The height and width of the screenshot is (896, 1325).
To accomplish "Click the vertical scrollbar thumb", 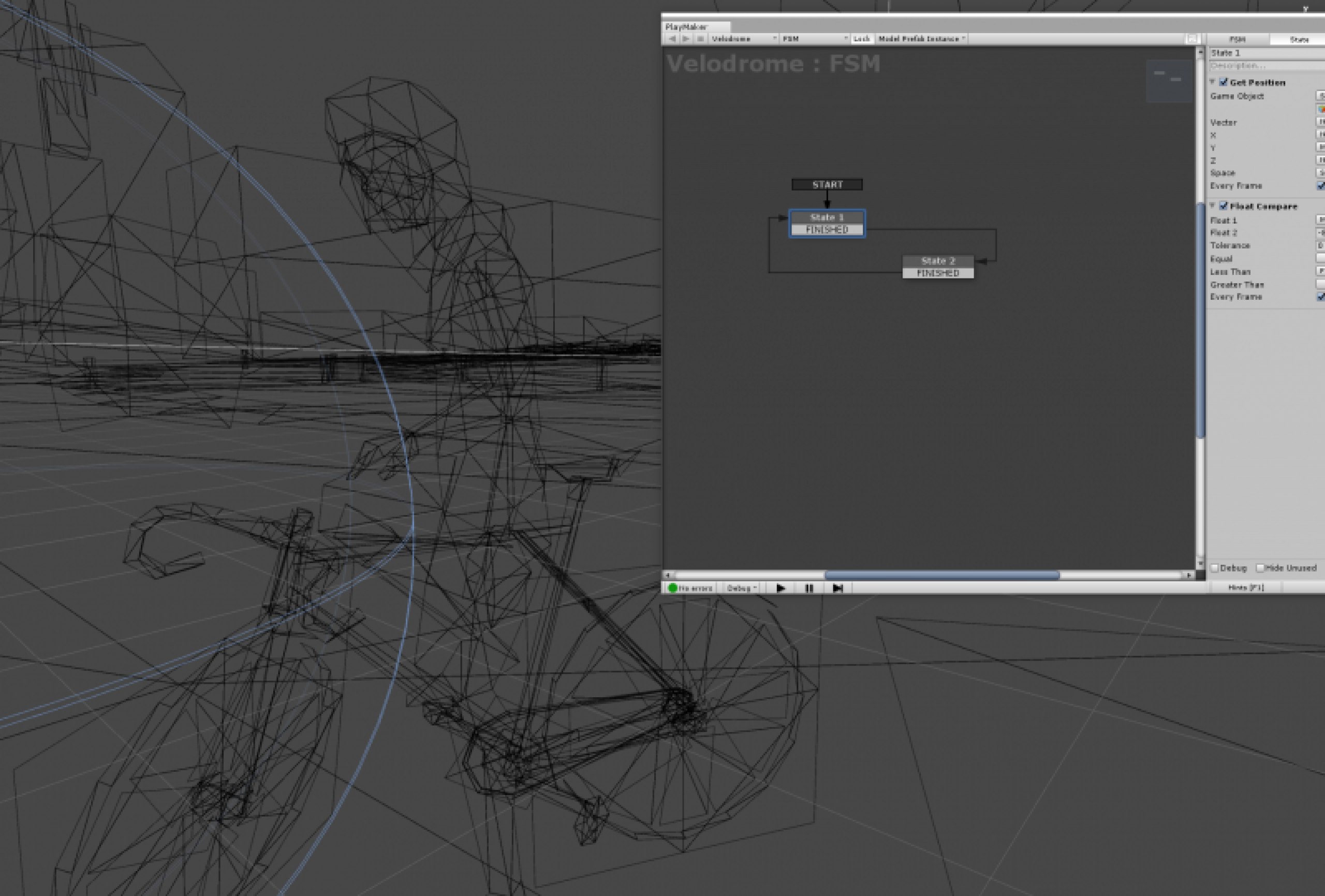I will pyautogui.click(x=1200, y=319).
